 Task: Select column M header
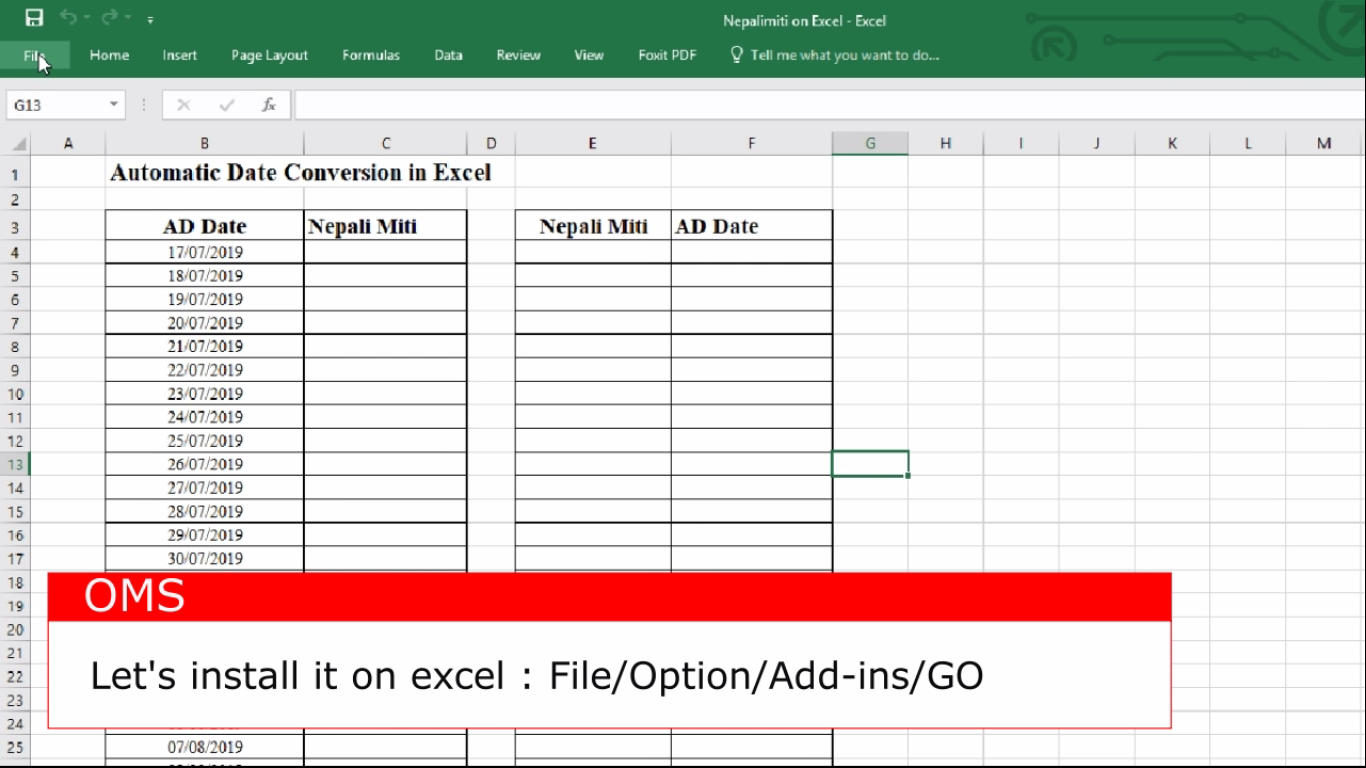pos(1324,144)
